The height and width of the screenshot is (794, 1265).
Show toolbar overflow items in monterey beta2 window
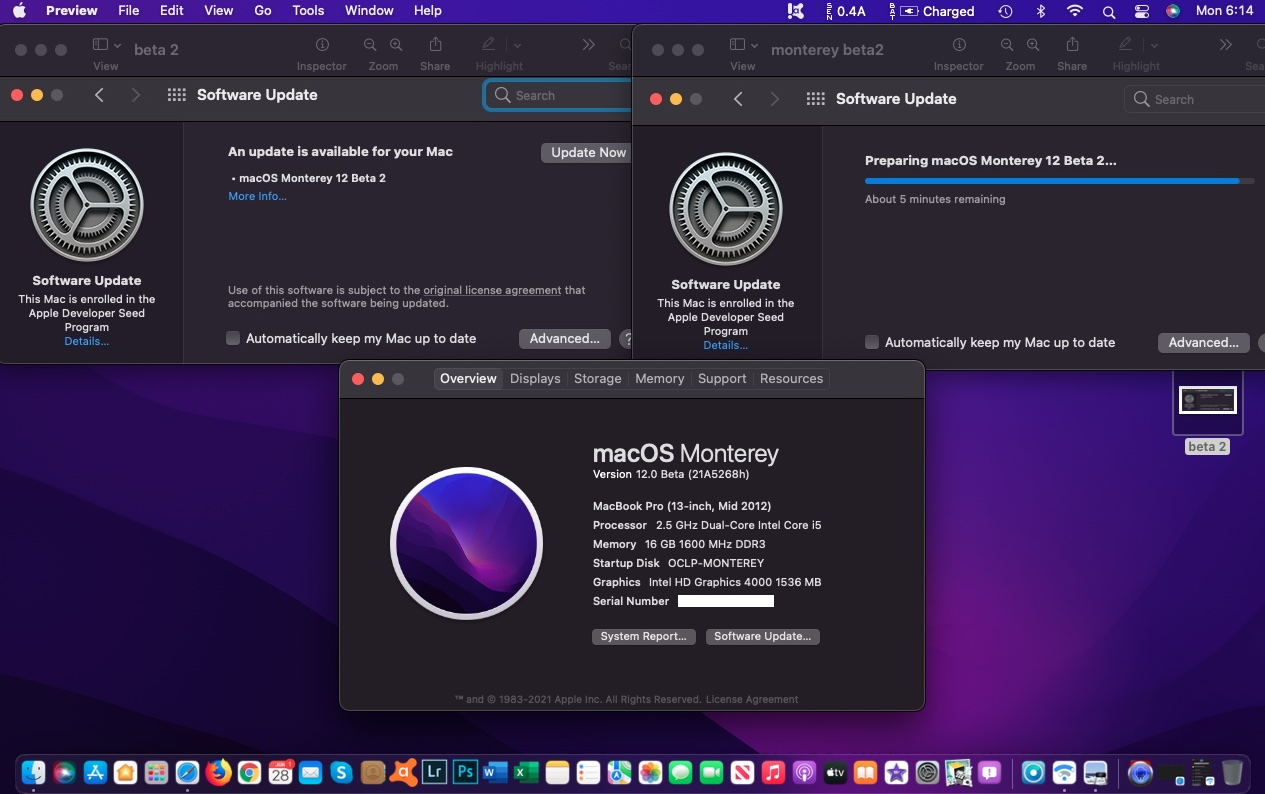tap(1225, 45)
